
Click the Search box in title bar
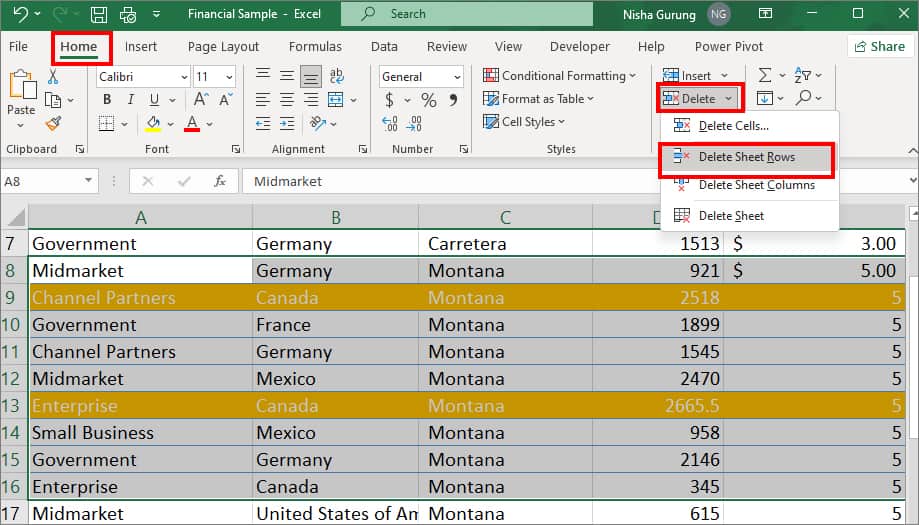coord(467,14)
